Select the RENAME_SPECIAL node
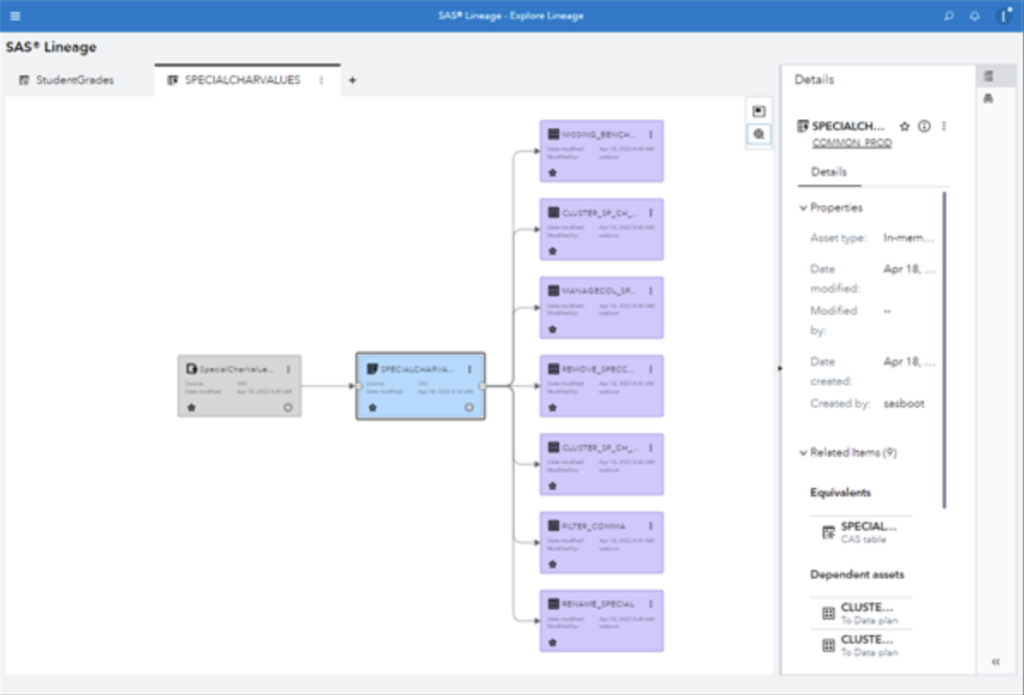 pyautogui.click(x=601, y=621)
